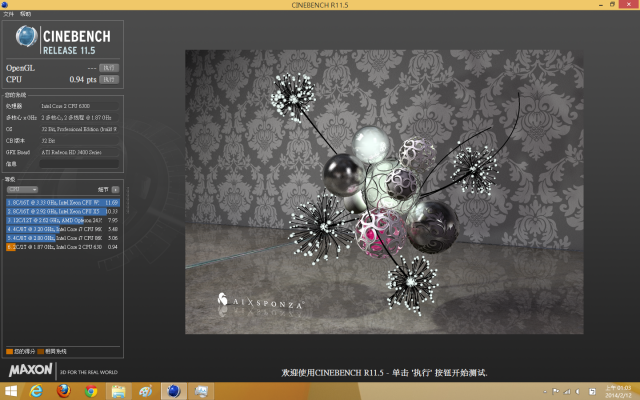Show hidden system tray icons

point(545,392)
